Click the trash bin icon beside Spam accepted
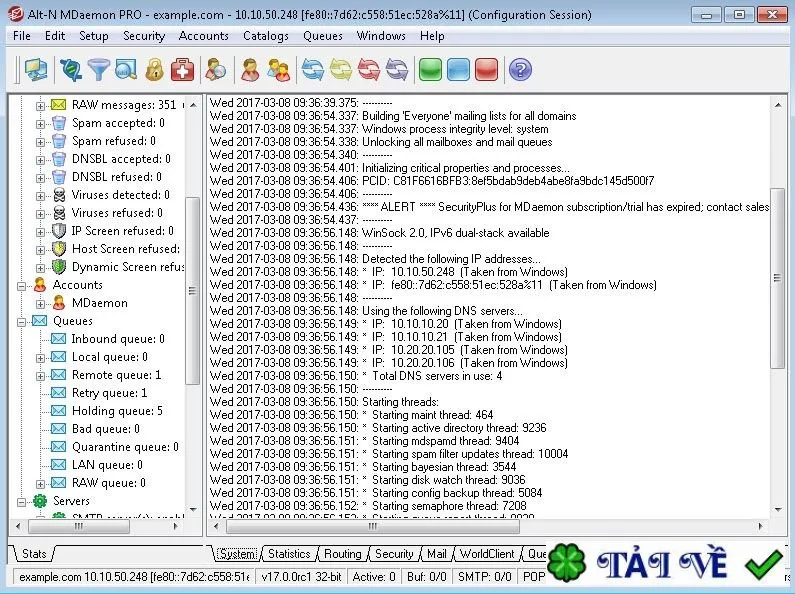This screenshot has height=594, width=795. (59, 123)
